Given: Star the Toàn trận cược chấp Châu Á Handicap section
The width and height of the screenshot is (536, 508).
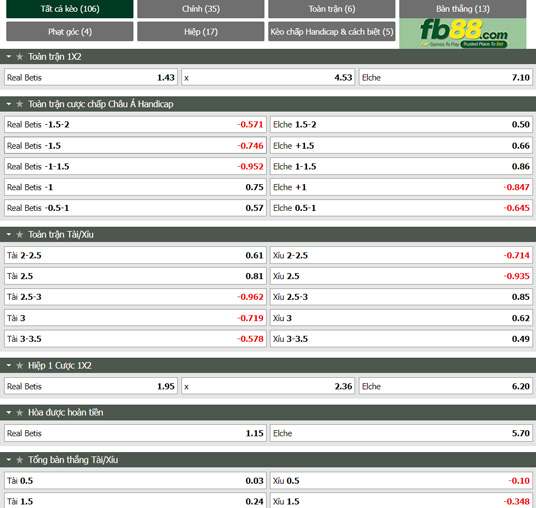Looking at the screenshot, I should click(x=19, y=104).
